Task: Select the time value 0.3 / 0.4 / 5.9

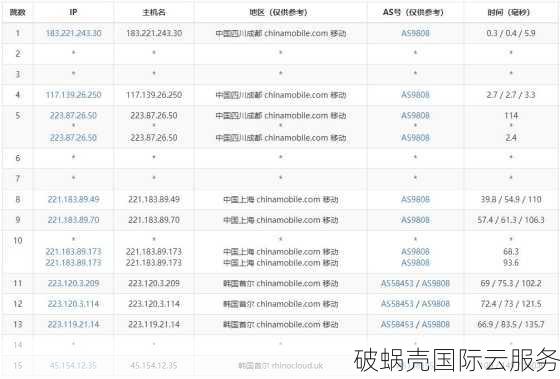Action: click(x=511, y=33)
